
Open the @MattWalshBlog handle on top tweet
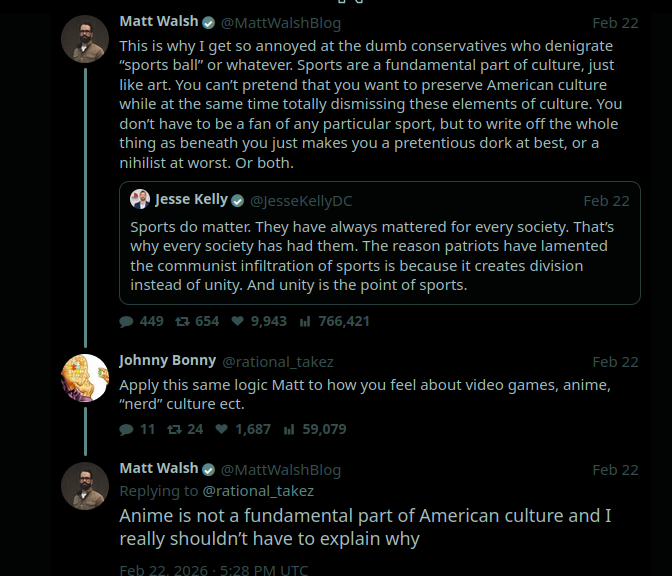click(281, 22)
